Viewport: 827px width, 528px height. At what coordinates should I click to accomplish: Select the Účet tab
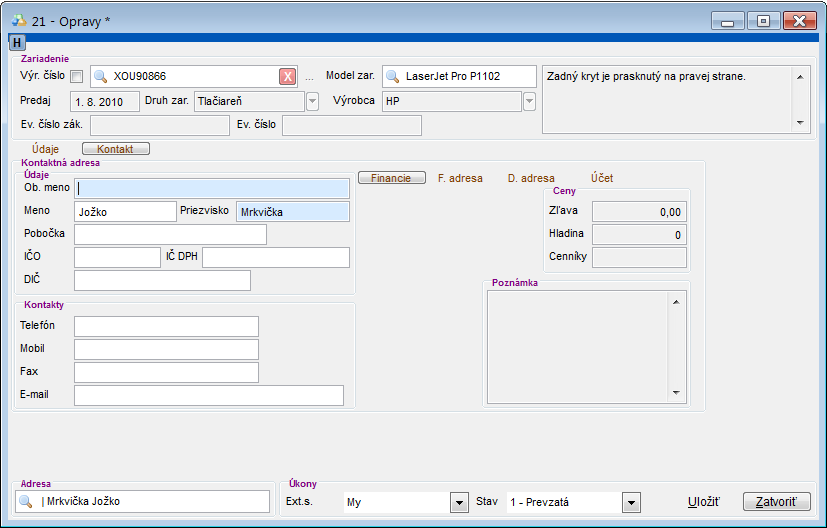point(602,178)
